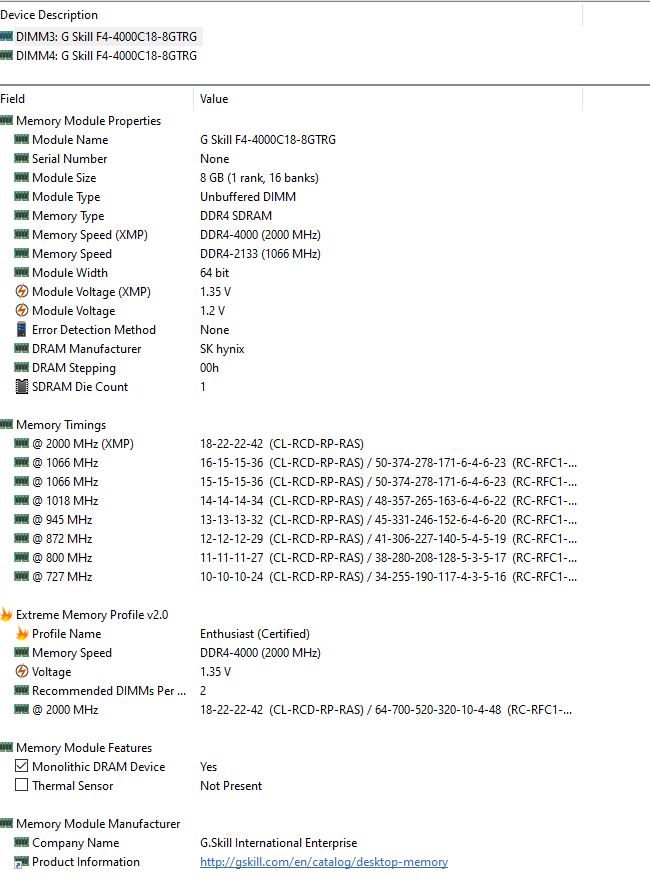The width and height of the screenshot is (650, 894).
Task: Click the Memory Module Features group icon
Action: click(6, 747)
